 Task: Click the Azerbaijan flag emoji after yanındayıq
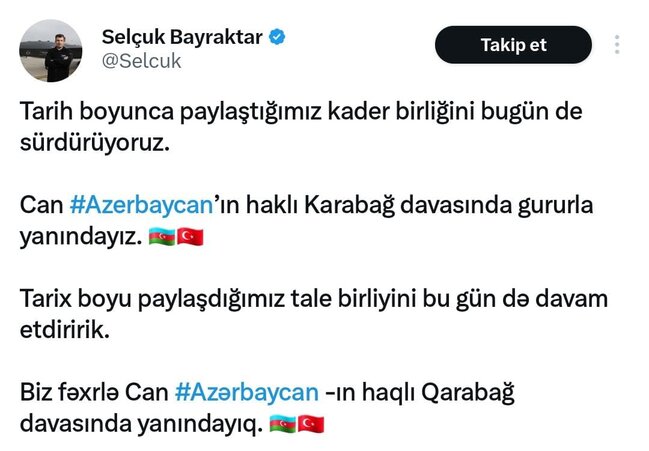283,424
